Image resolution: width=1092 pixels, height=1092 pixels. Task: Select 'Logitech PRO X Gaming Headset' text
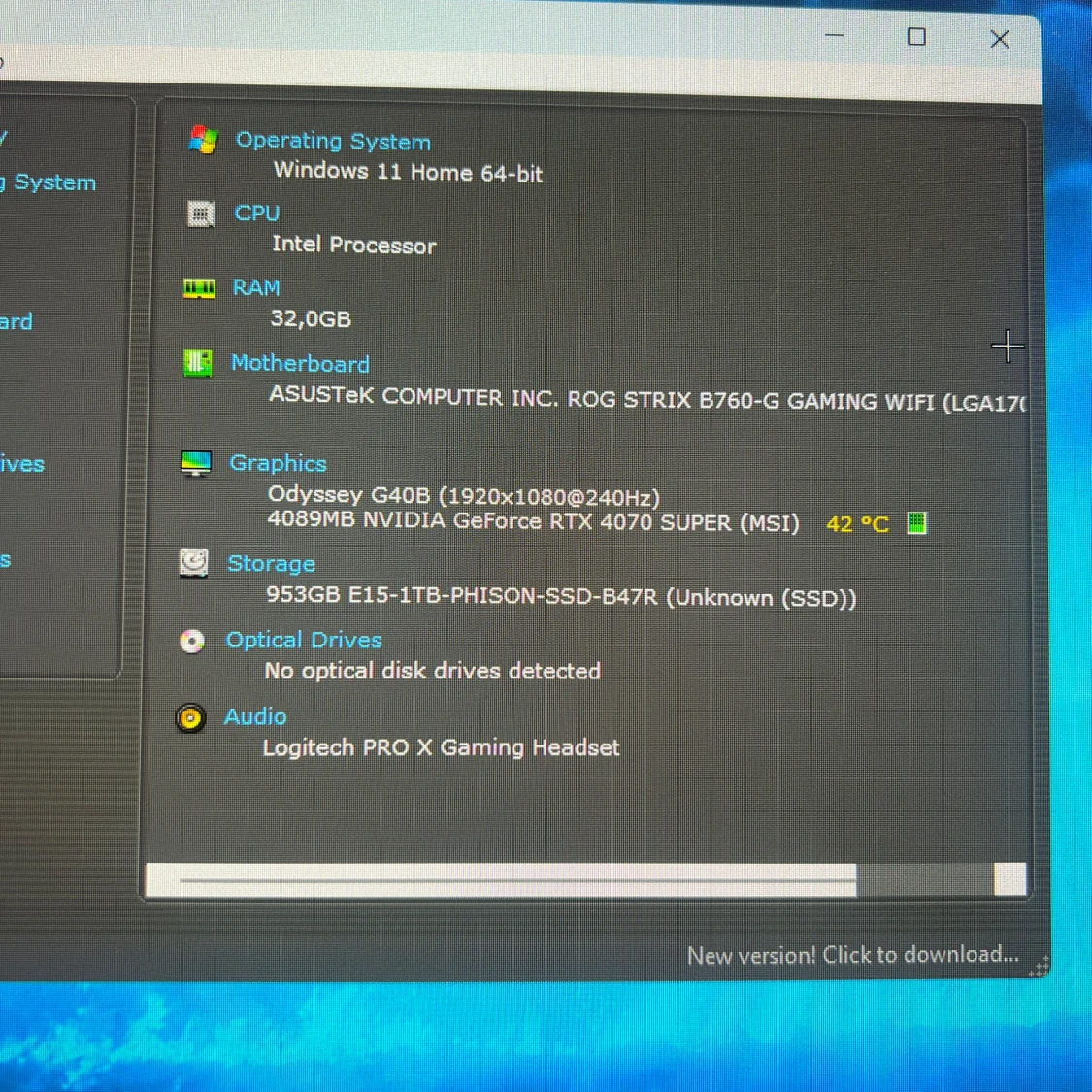pyautogui.click(x=441, y=747)
